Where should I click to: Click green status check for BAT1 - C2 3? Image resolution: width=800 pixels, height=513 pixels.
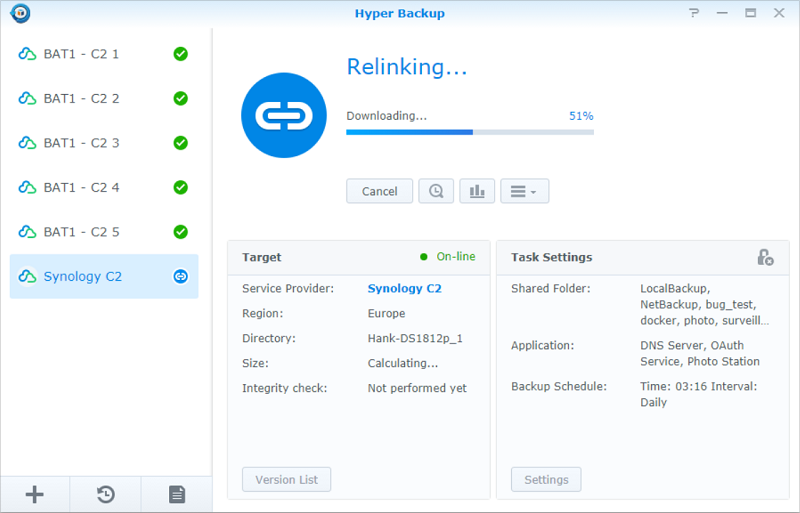[180, 143]
